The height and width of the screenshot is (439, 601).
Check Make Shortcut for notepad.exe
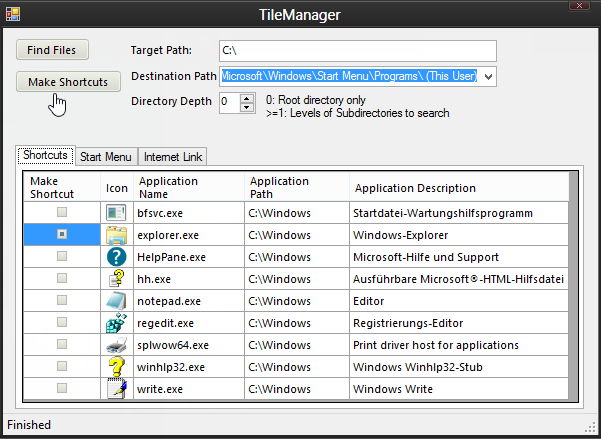point(62,300)
